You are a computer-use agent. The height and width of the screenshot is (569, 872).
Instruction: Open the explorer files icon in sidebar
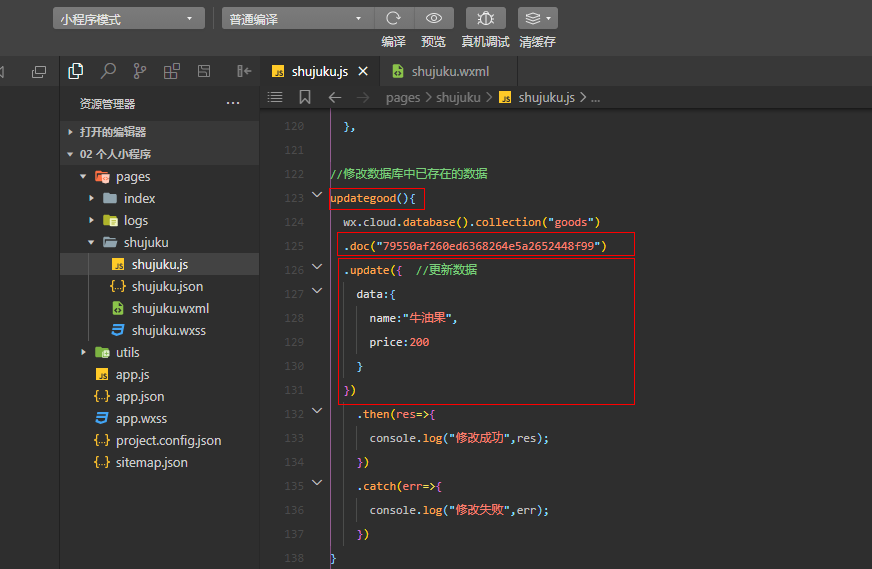pos(76,71)
